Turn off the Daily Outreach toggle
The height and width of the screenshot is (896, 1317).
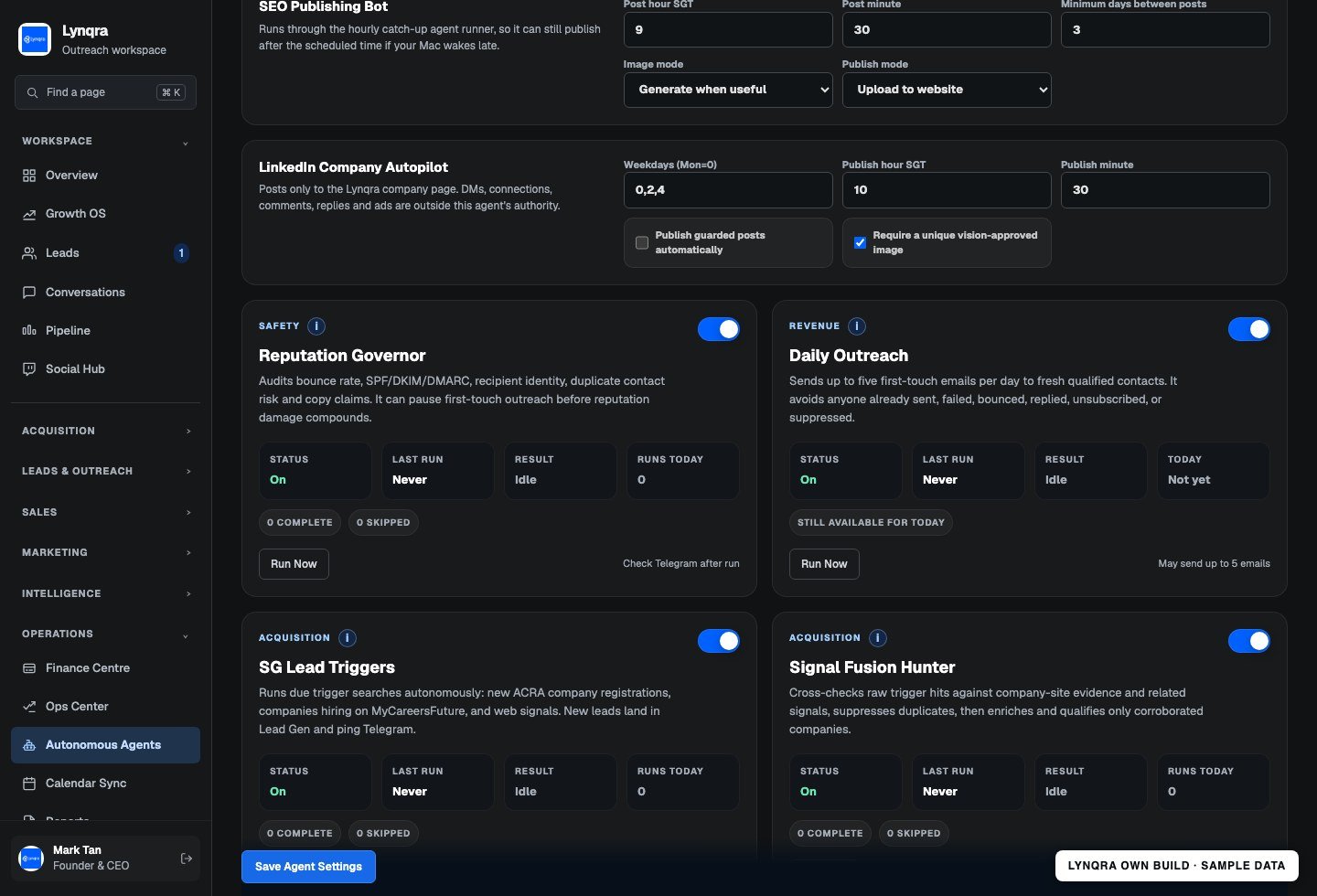click(x=1249, y=329)
